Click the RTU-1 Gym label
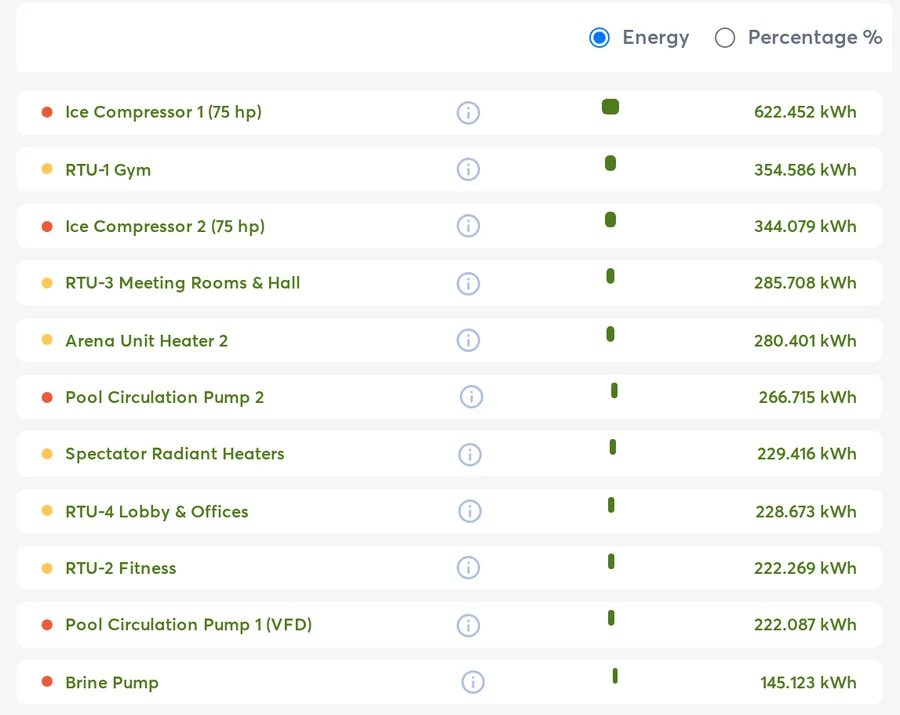This screenshot has width=900, height=715. click(x=108, y=170)
